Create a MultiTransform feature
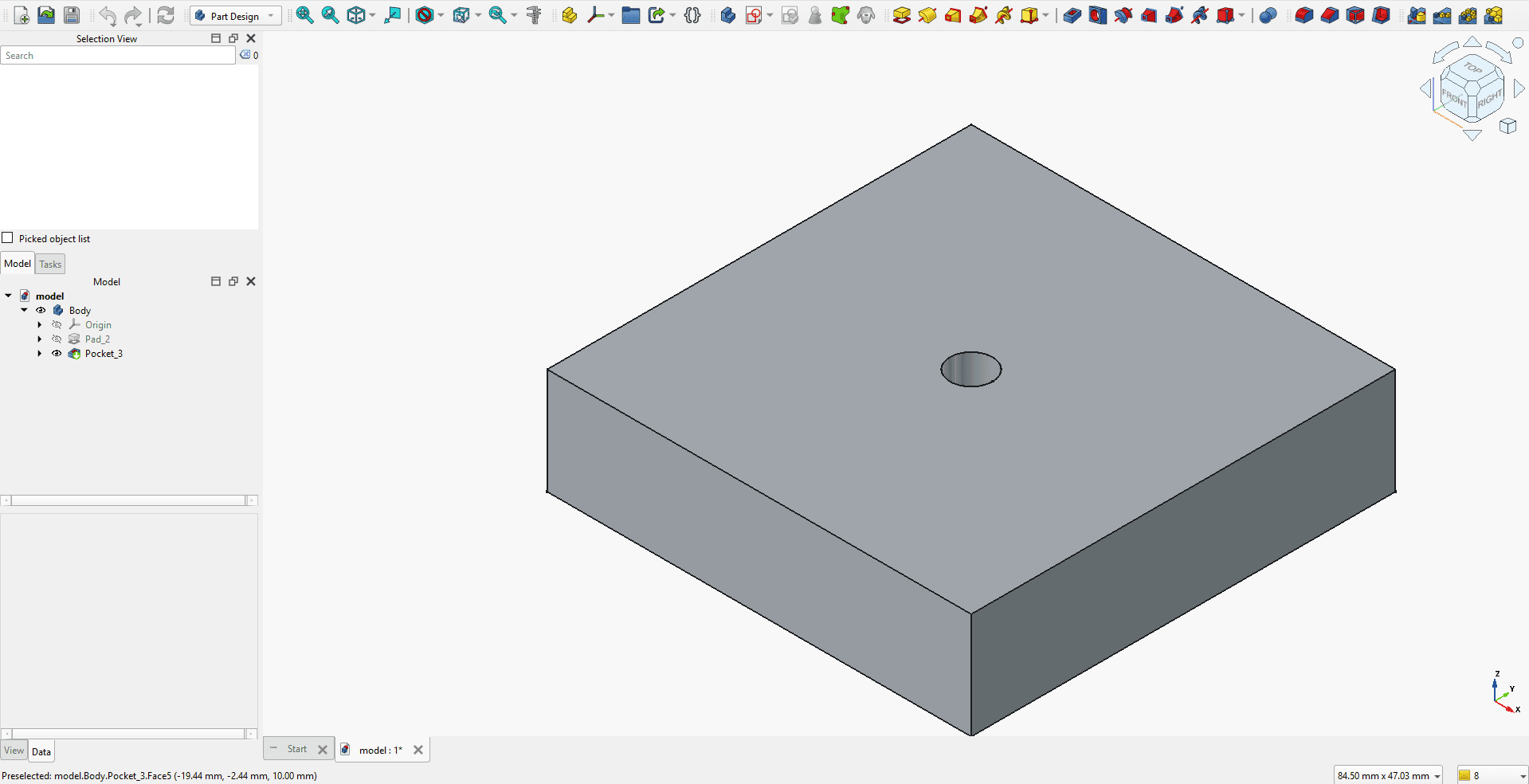1529x784 pixels. coord(1493,15)
